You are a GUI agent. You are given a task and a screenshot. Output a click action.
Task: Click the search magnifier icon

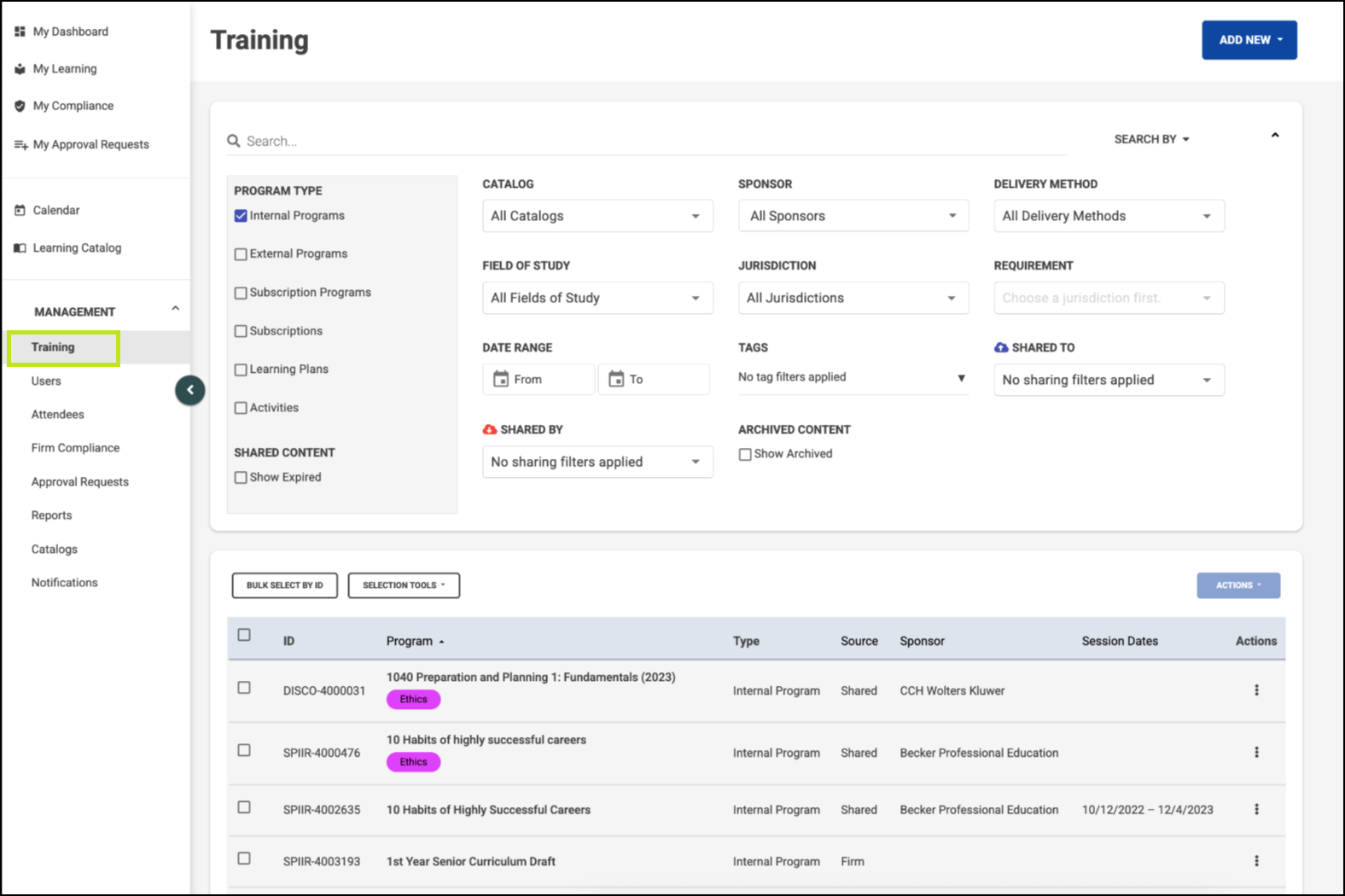233,141
